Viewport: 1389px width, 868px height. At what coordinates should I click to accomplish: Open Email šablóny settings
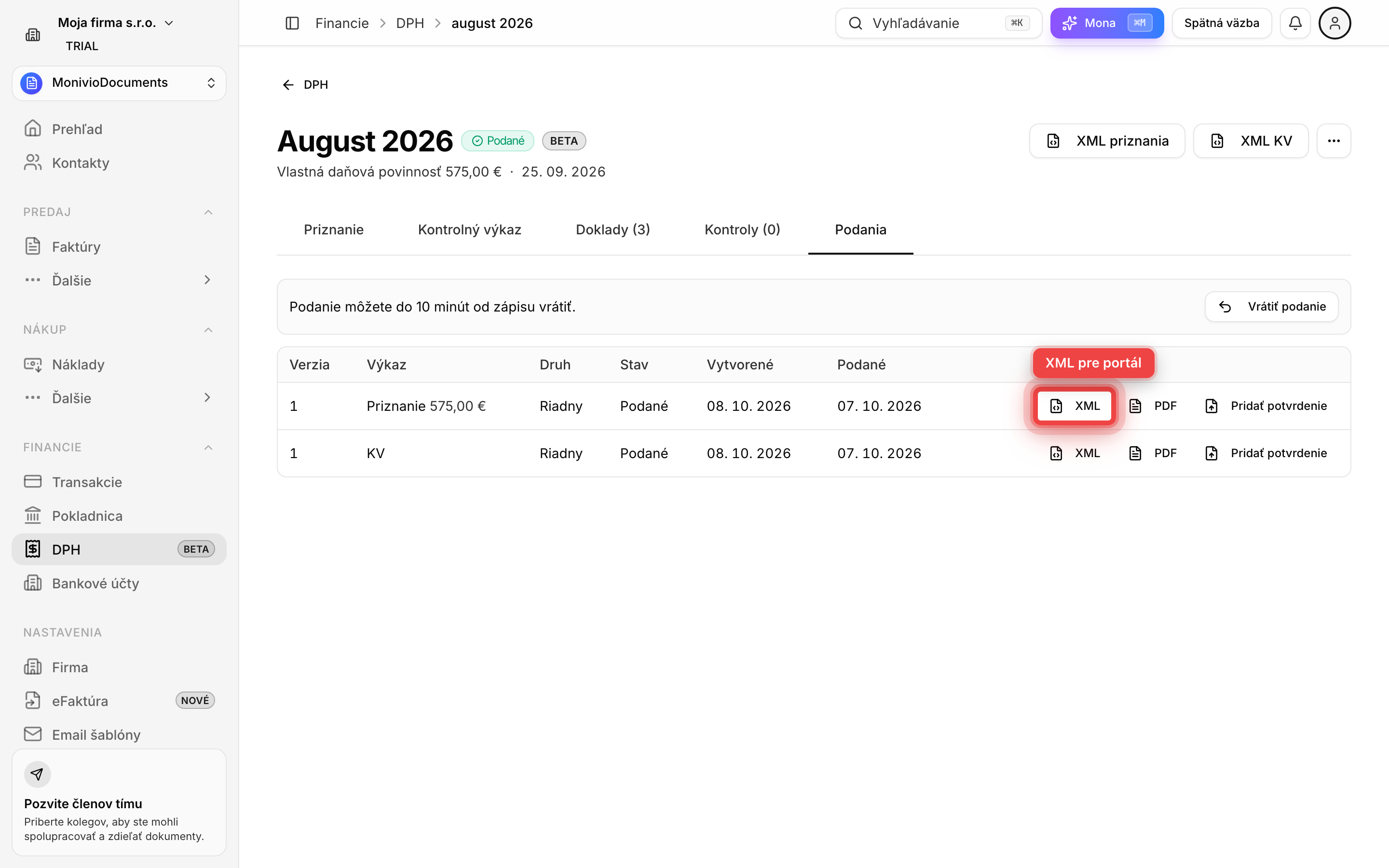119,735
